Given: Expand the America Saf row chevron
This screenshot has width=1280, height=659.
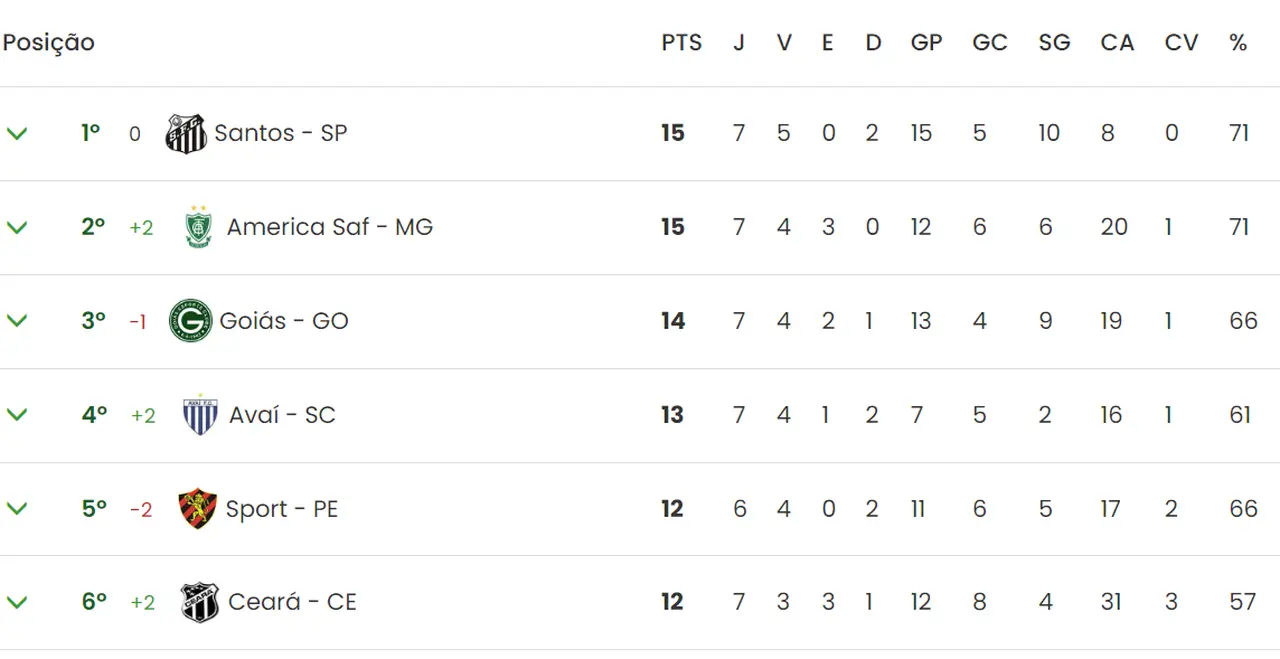Looking at the screenshot, I should 17,227.
